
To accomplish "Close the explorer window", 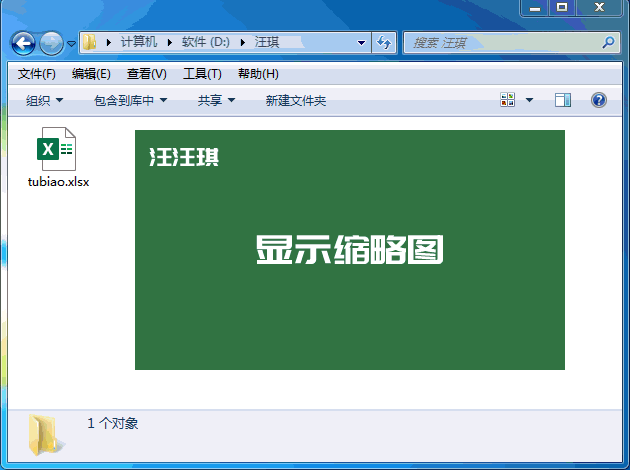I will point(599,8).
